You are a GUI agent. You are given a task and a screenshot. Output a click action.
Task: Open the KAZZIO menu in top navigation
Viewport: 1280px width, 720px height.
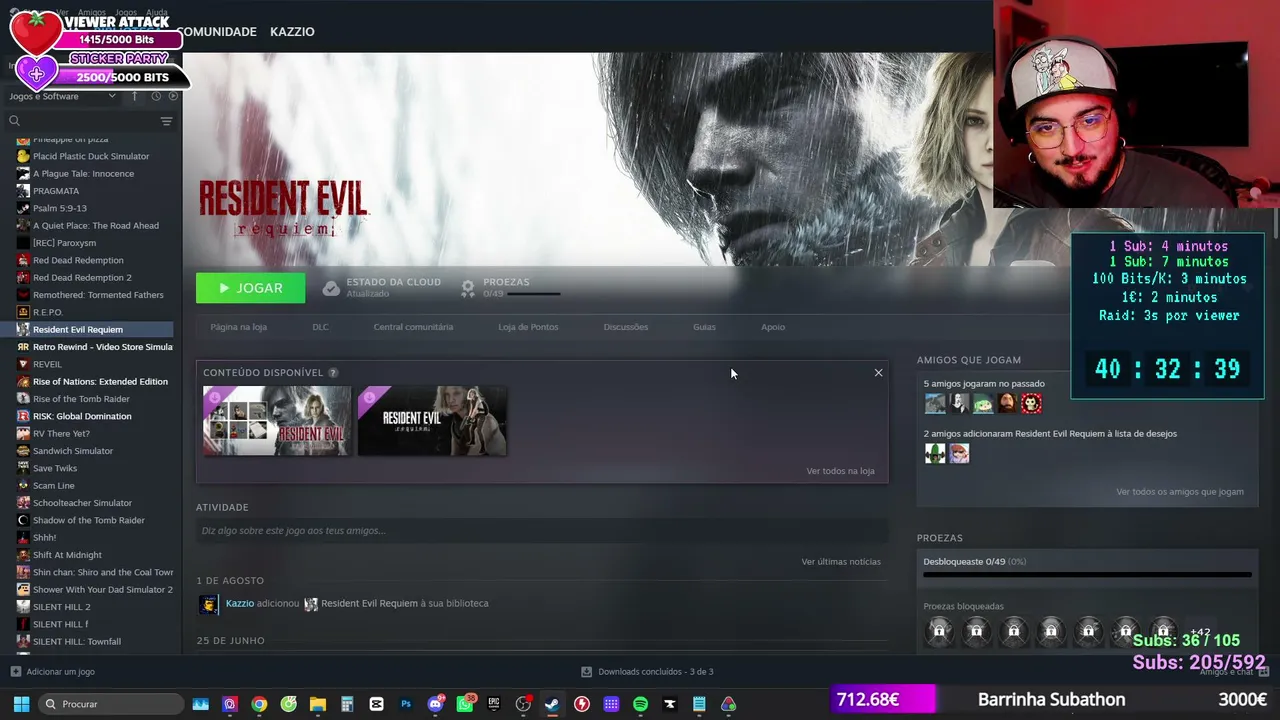coord(292,32)
